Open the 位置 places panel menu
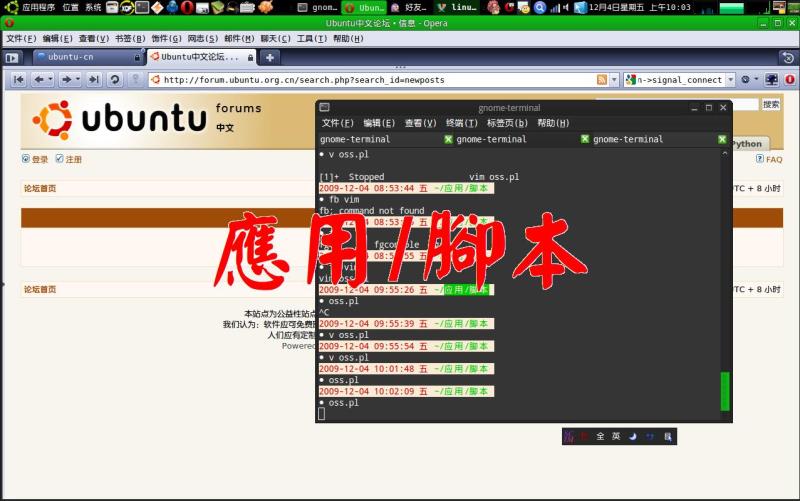Screen dimensions: 800x501 pyautogui.click(x=70, y=7)
